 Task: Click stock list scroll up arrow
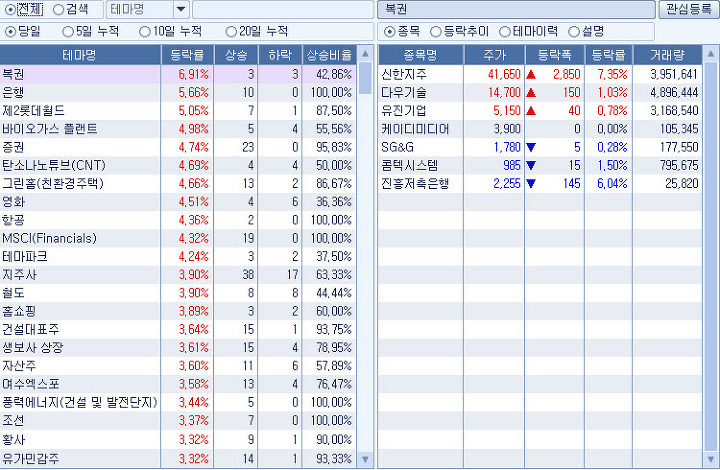point(711,54)
